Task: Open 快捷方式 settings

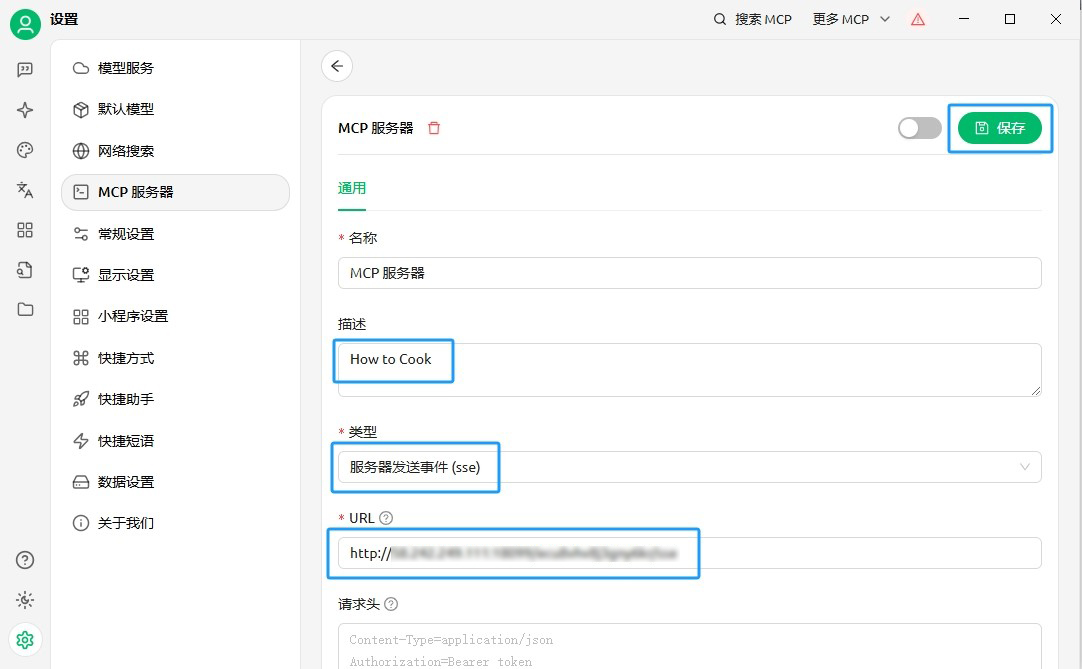Action: [x=175, y=358]
